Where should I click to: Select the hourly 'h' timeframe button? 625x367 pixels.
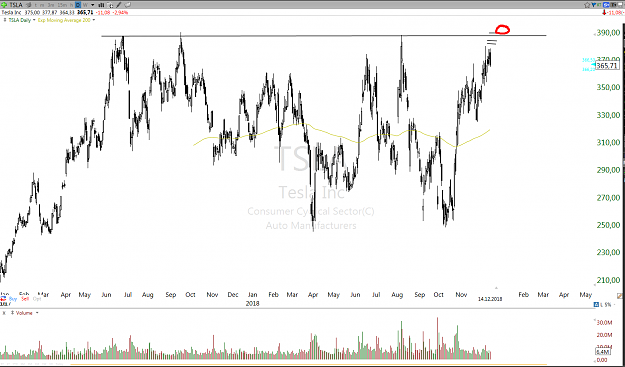pos(71,5)
